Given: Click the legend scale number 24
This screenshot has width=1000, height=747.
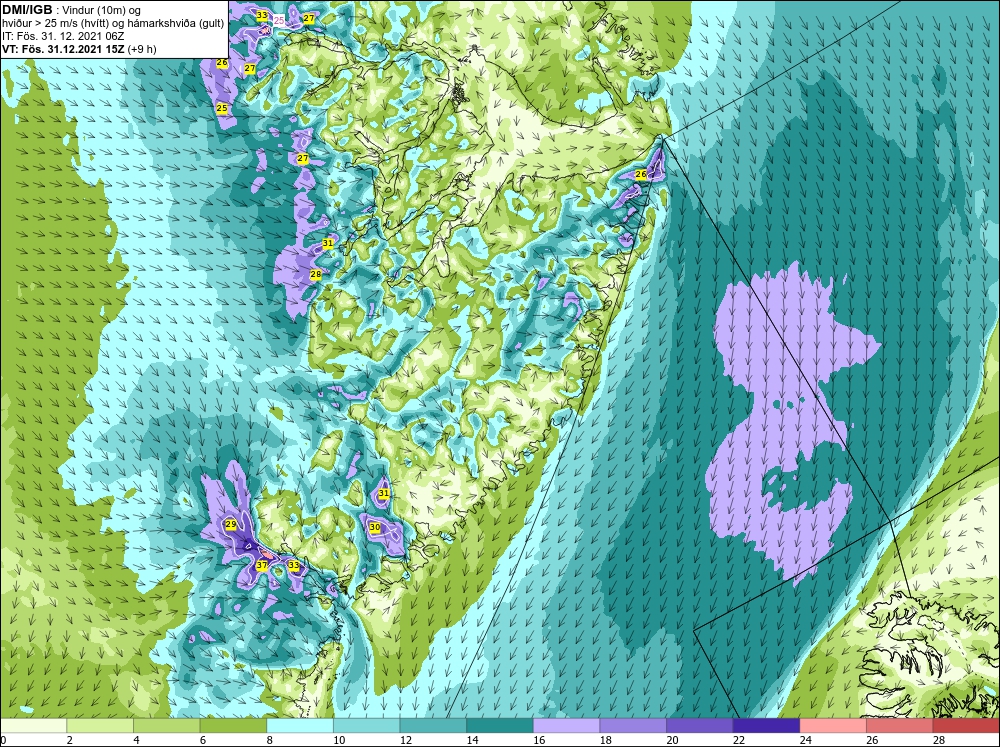Looking at the screenshot, I should tap(806, 740).
